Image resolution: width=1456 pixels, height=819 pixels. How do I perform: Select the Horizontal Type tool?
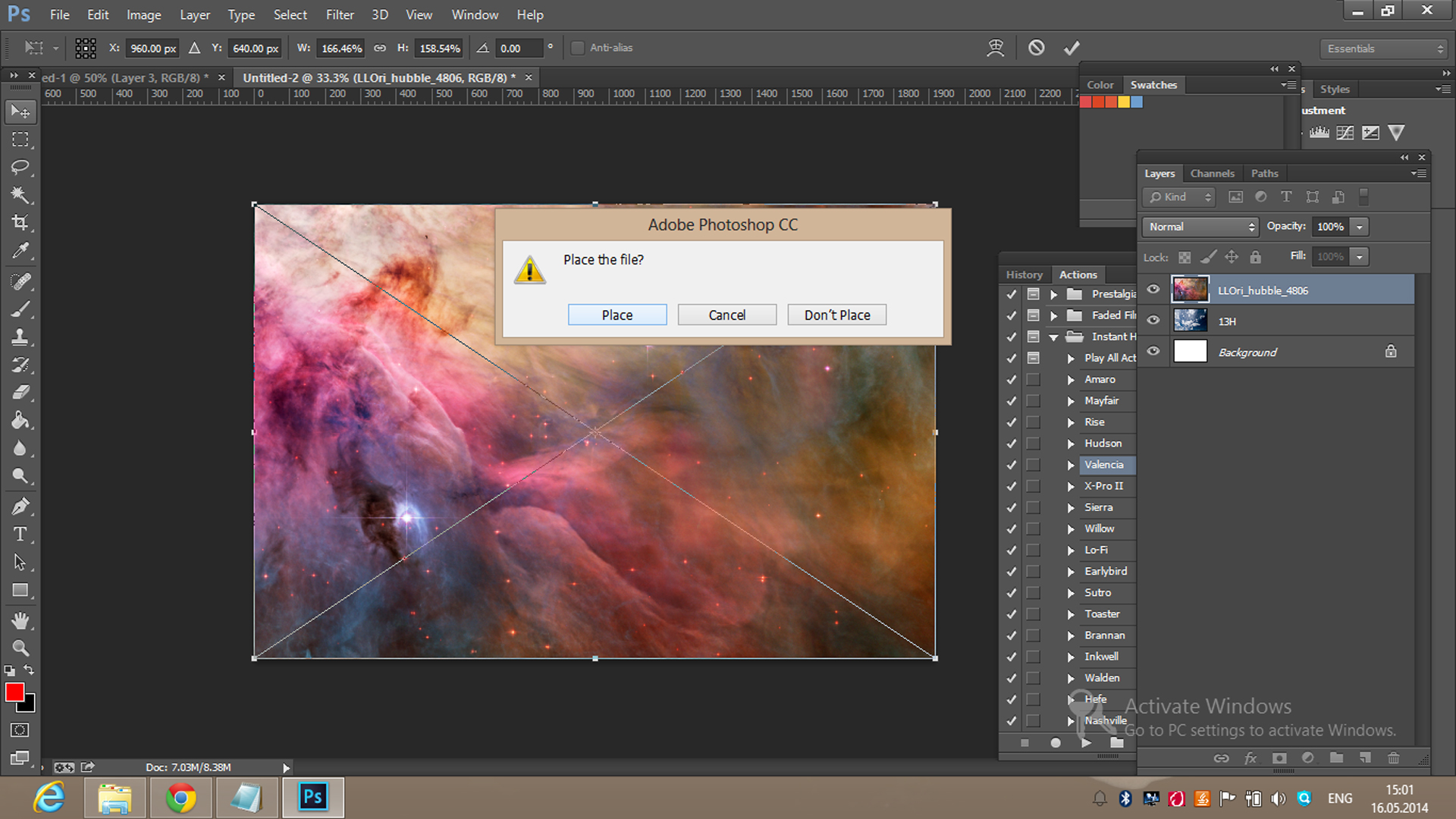[x=20, y=534]
